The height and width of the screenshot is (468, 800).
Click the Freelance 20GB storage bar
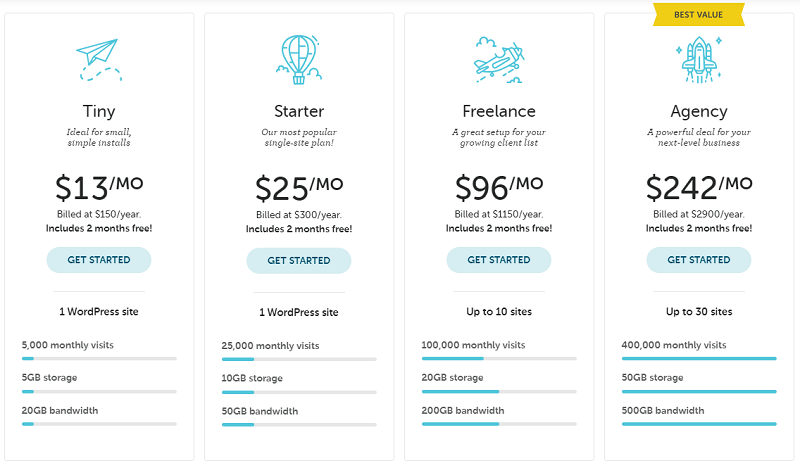[x=499, y=391]
